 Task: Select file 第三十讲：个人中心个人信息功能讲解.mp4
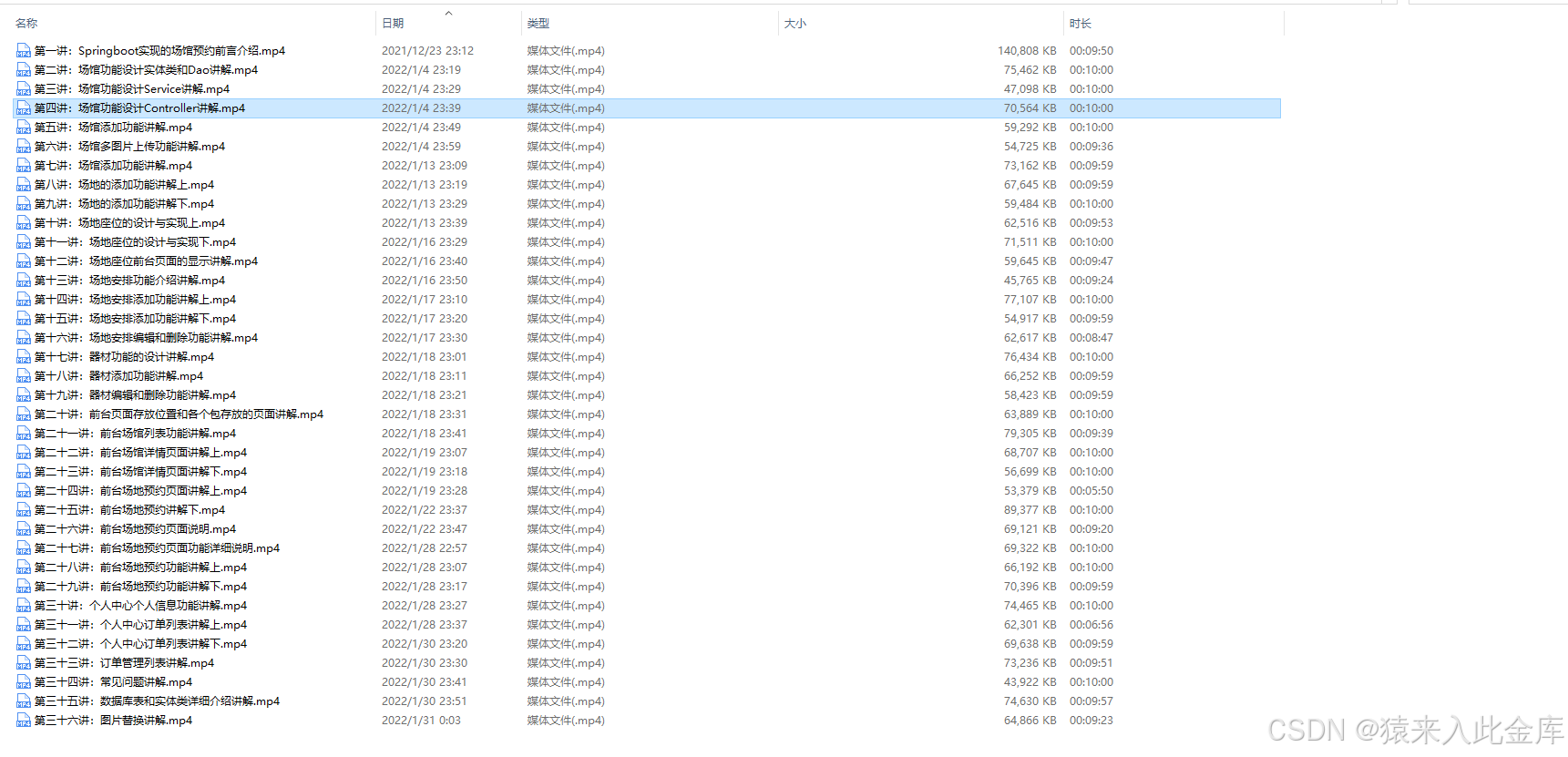coord(140,606)
